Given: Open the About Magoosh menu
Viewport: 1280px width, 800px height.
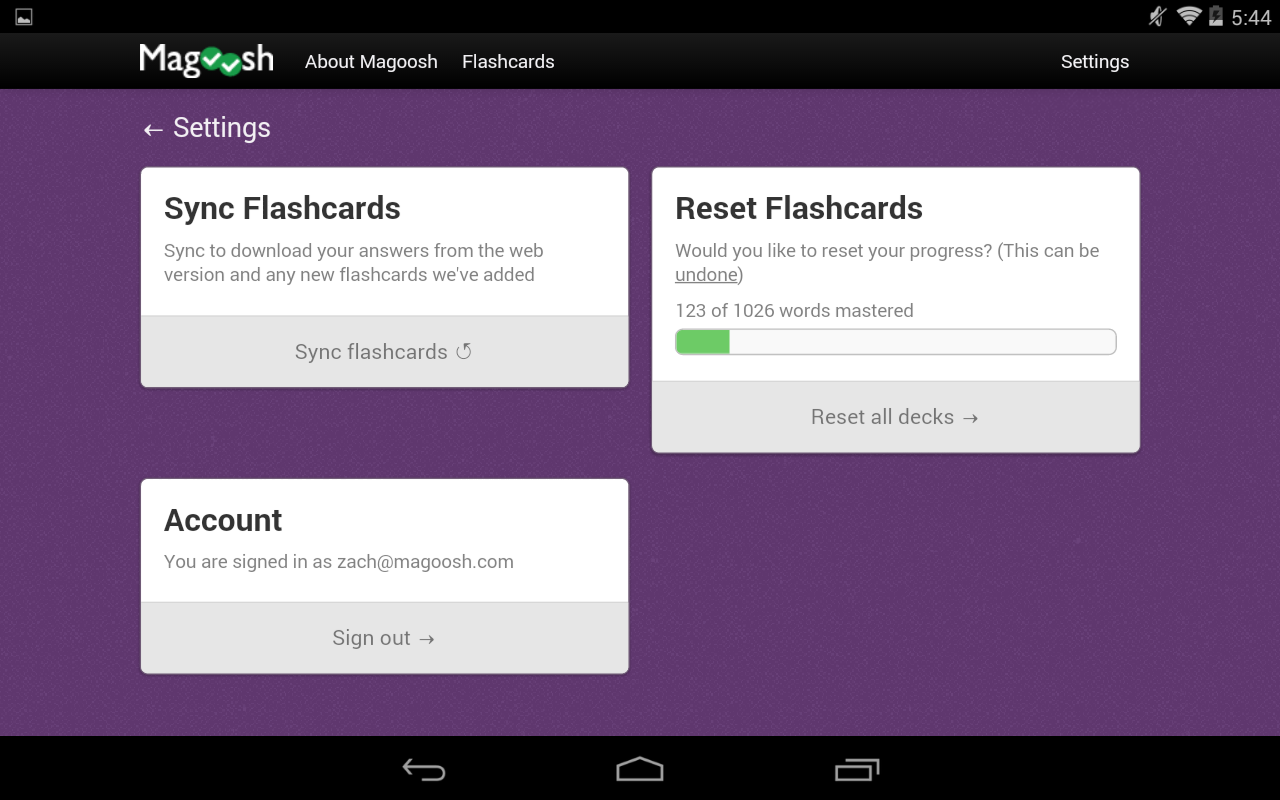Looking at the screenshot, I should coord(371,62).
